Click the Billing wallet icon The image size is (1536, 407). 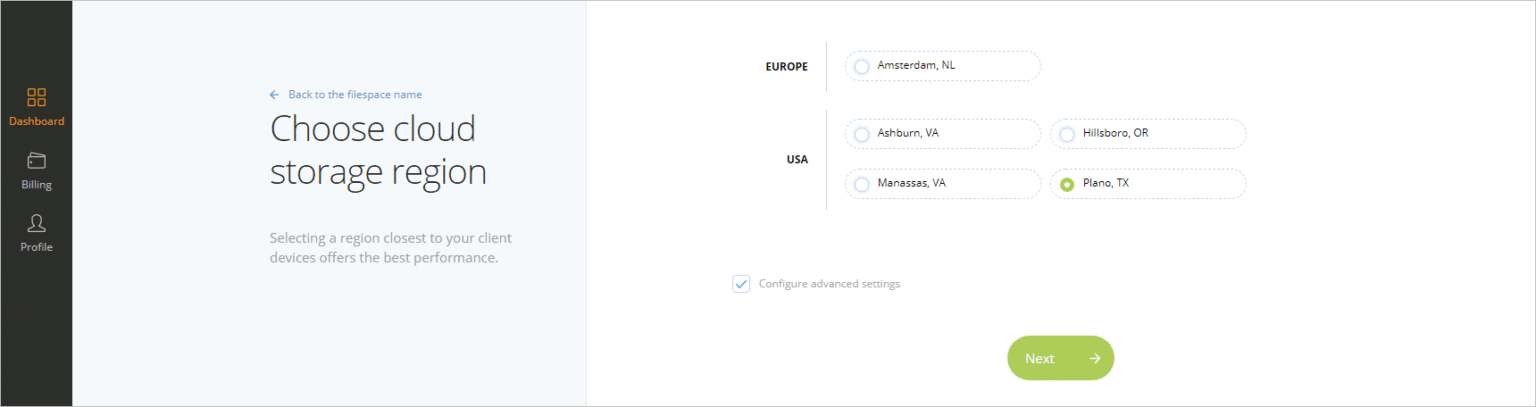point(36,161)
